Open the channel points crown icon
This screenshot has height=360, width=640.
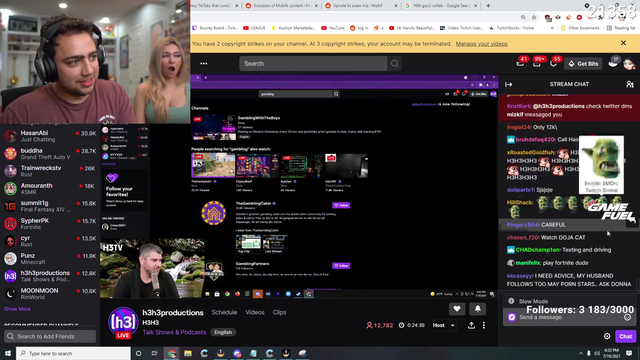613,63
